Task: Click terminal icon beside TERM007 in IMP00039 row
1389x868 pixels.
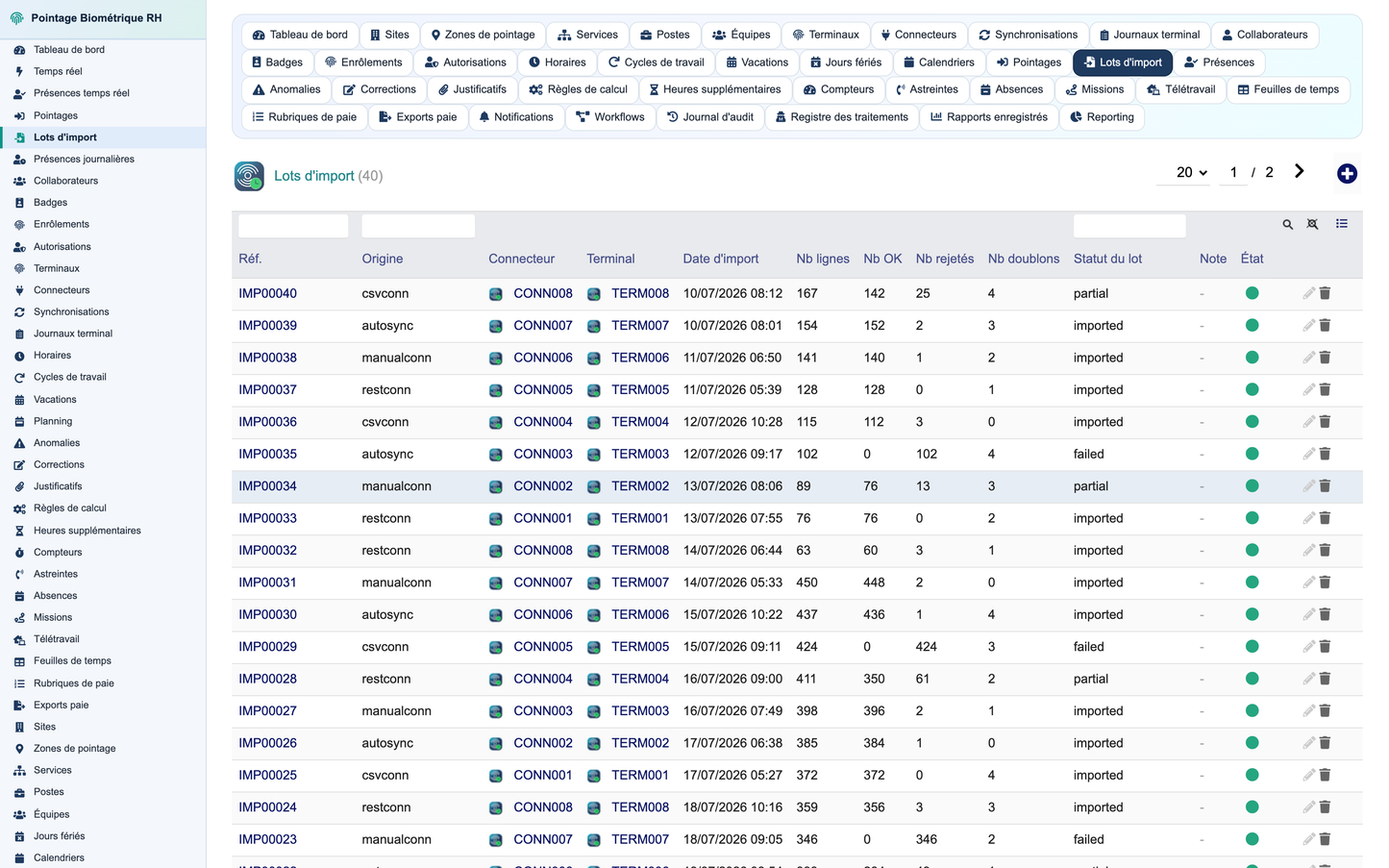Action: point(594,326)
